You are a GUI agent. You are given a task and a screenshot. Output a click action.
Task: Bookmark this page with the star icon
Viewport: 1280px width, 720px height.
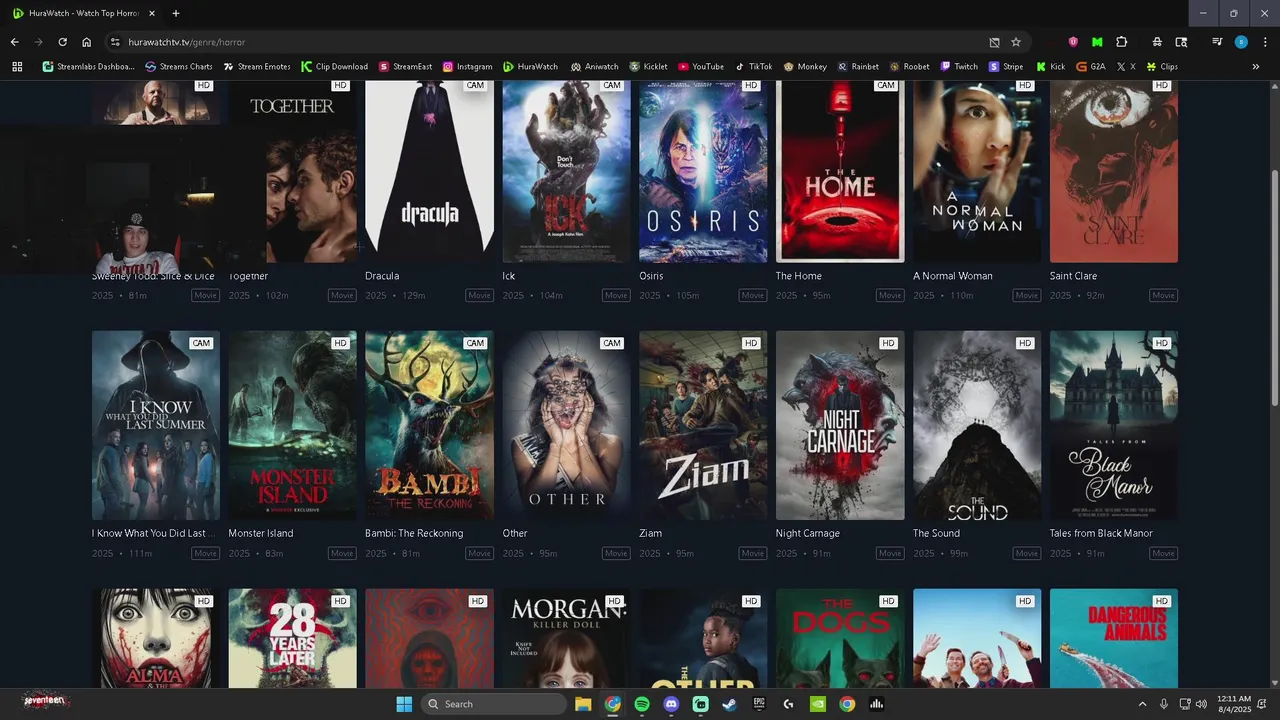[x=1016, y=42]
